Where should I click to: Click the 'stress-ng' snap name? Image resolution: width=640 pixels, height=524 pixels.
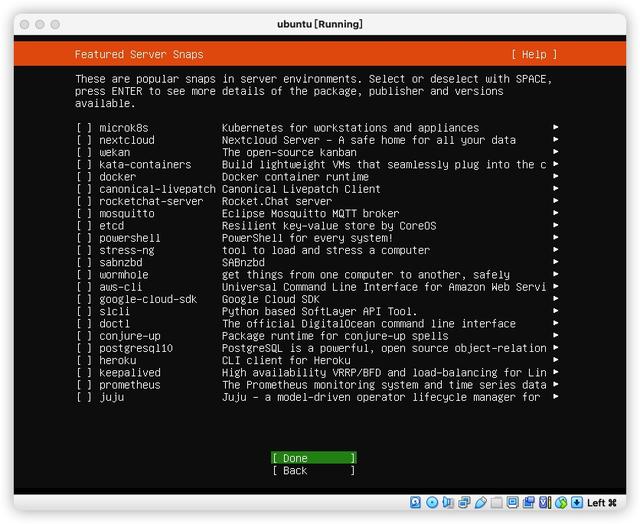click(127, 251)
